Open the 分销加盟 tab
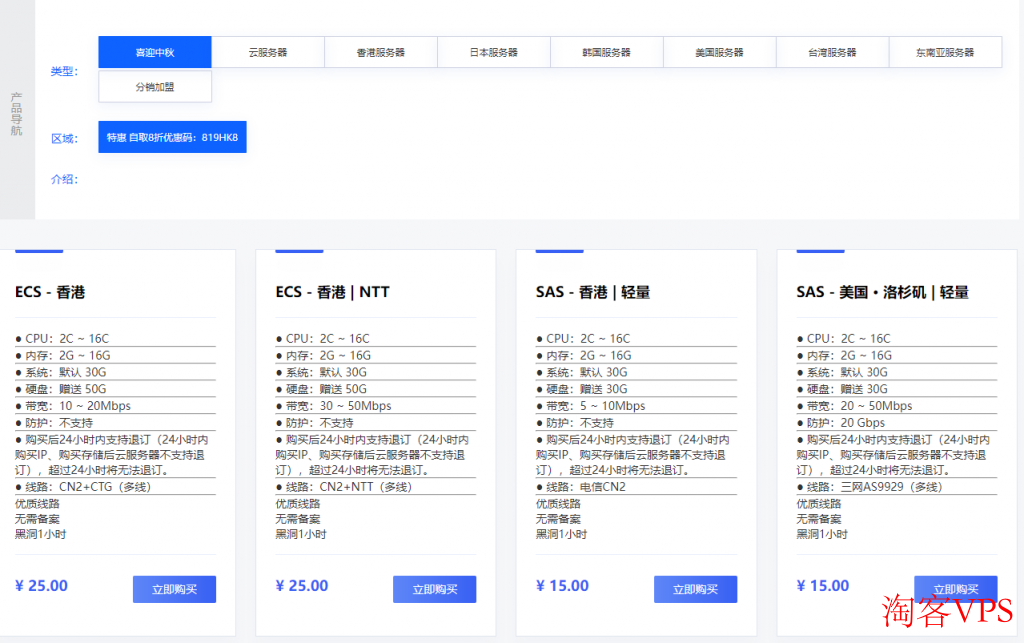 point(155,87)
